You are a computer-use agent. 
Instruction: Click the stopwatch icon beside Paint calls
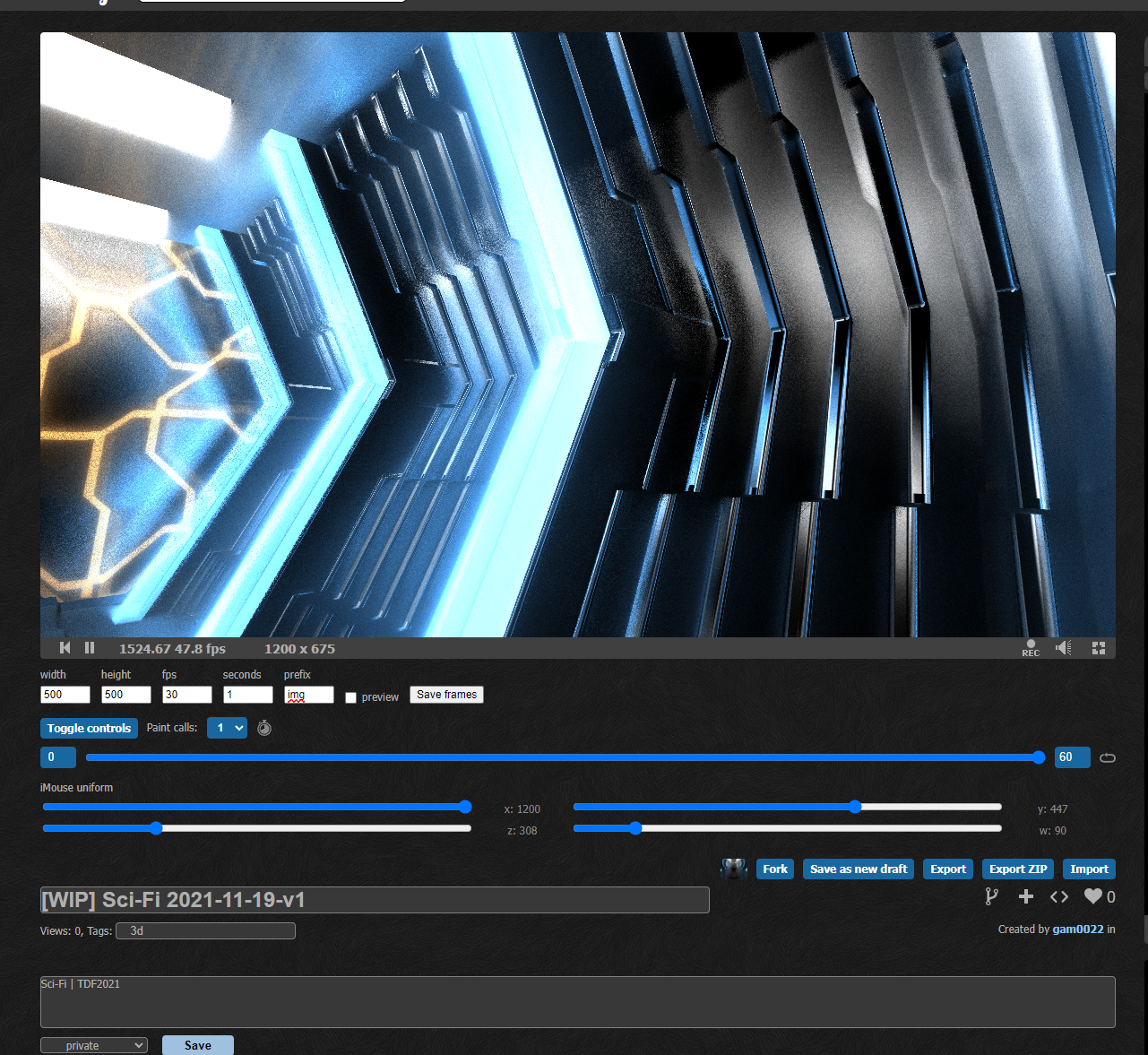(264, 728)
